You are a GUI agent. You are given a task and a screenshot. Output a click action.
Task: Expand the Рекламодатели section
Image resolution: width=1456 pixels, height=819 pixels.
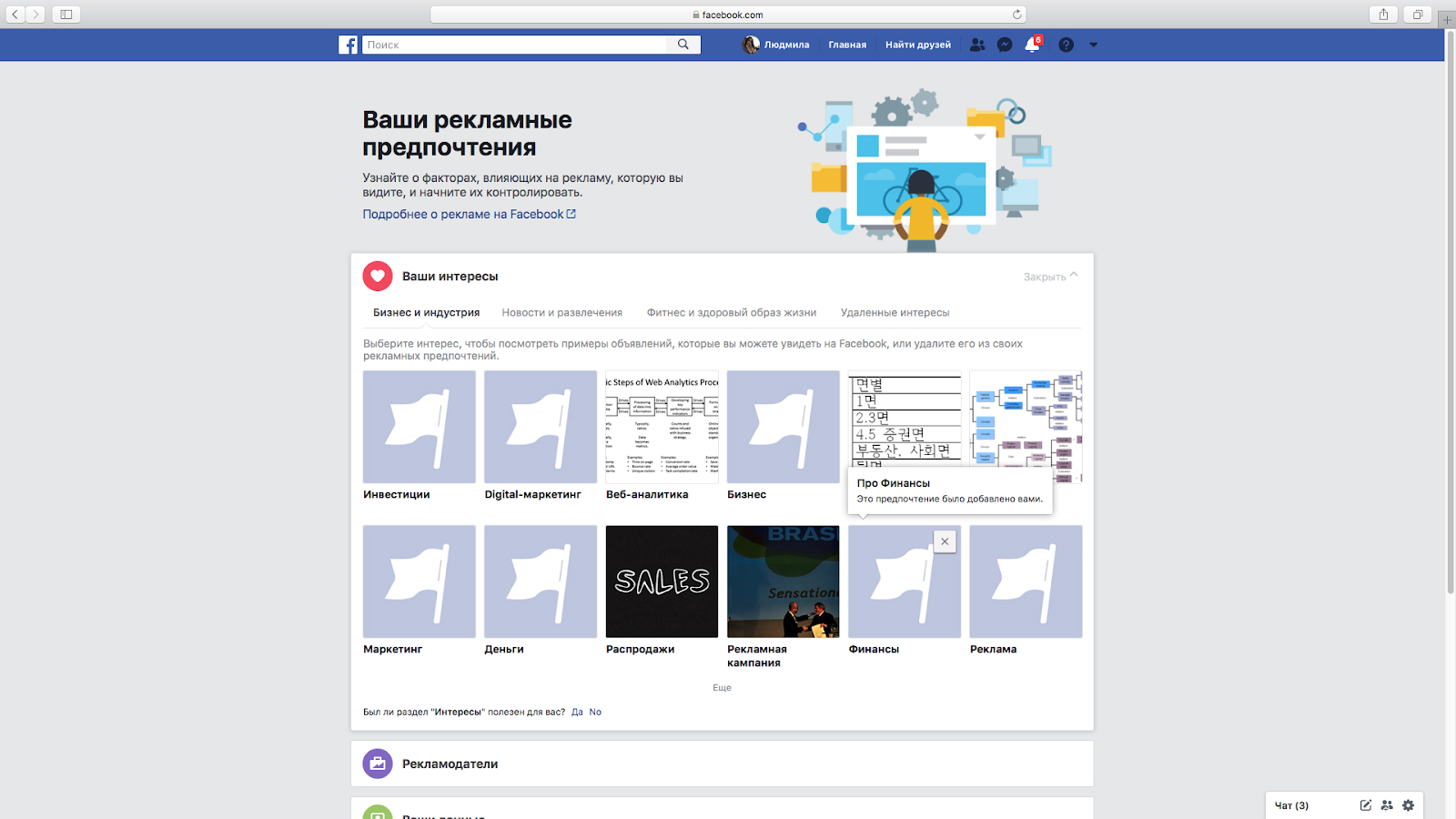point(723,763)
